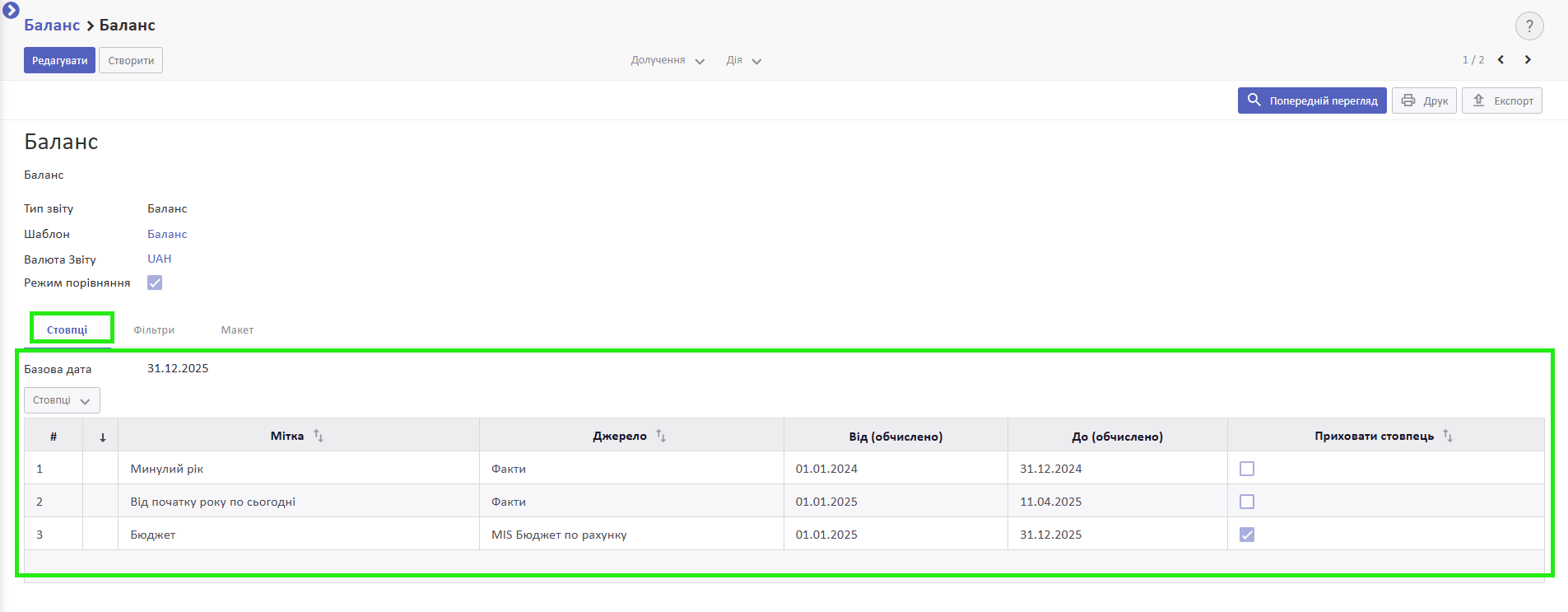Open the UAH currency link

tap(160, 259)
